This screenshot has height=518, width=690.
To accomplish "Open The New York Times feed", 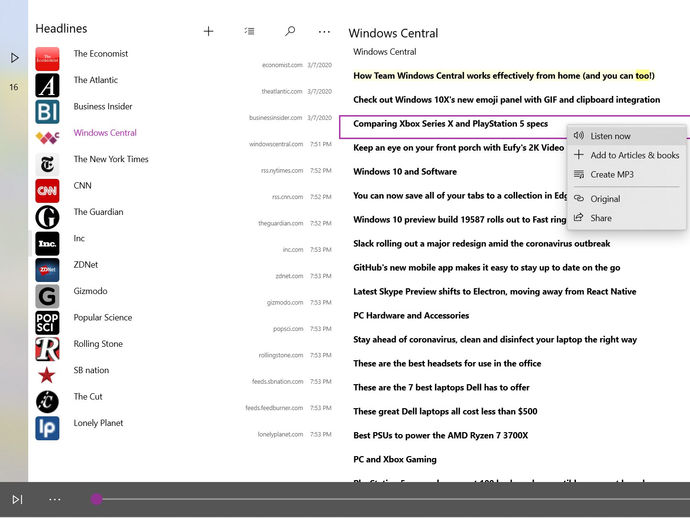I will (111, 159).
